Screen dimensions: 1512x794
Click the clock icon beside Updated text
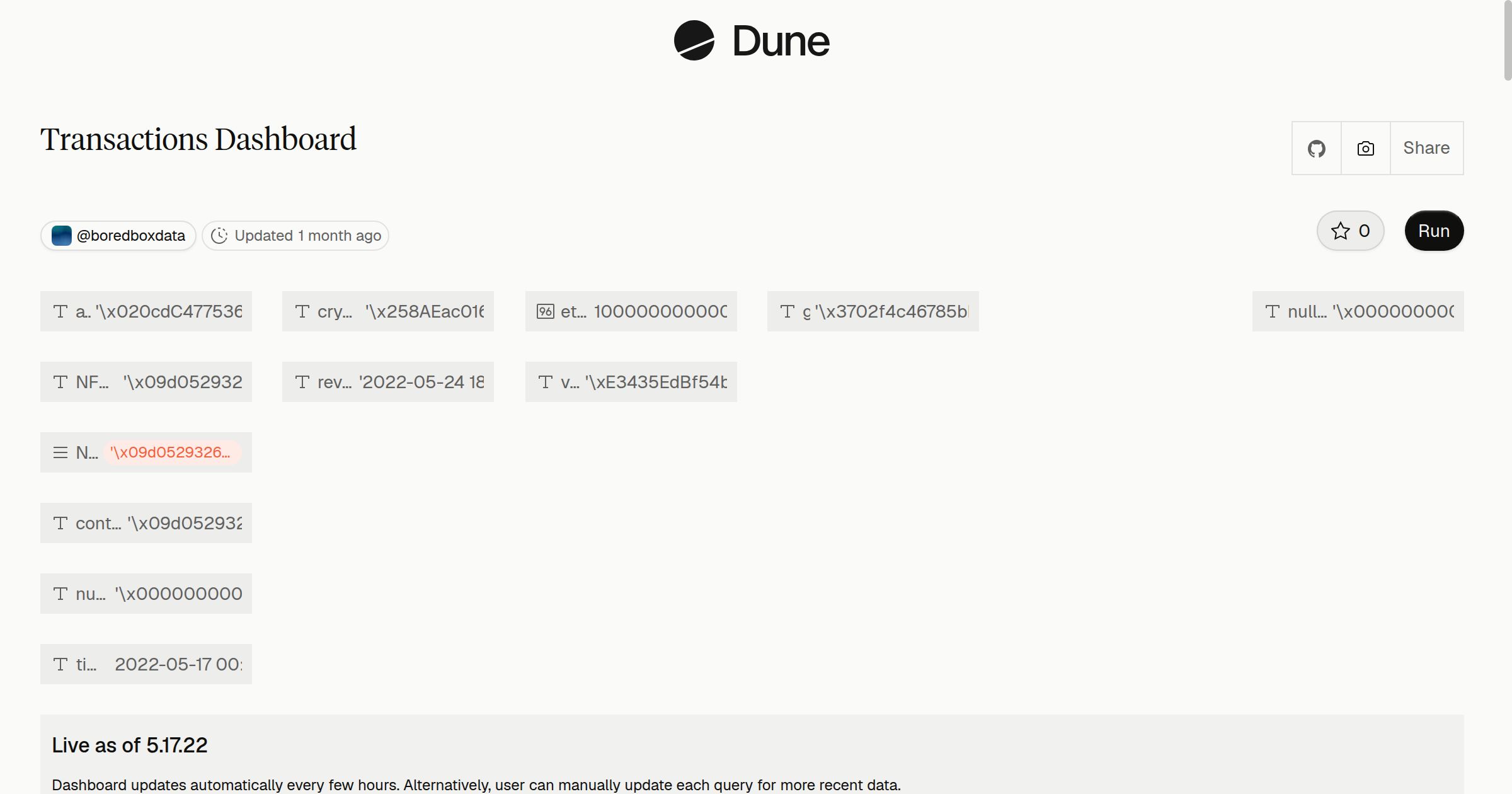pos(219,236)
